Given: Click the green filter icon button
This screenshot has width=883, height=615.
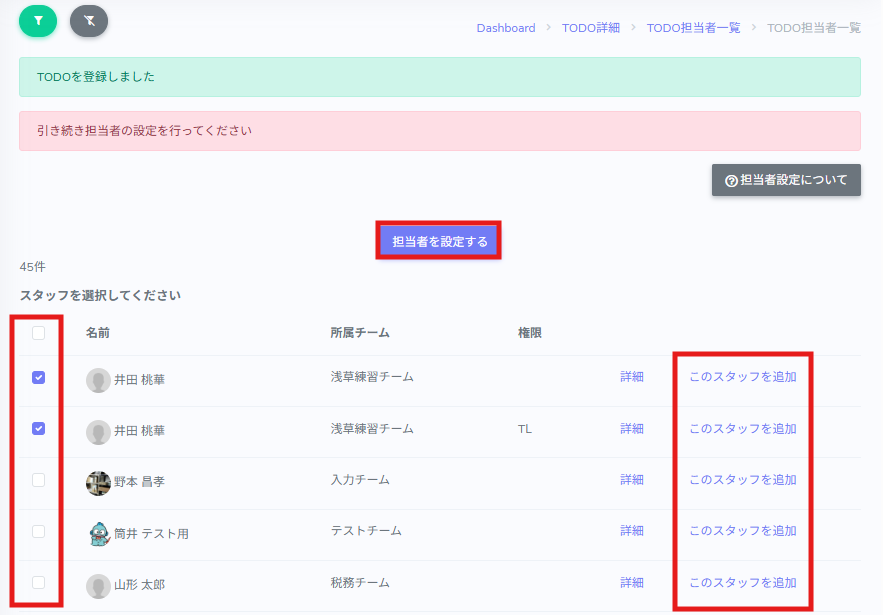Looking at the screenshot, I should click(x=38, y=20).
